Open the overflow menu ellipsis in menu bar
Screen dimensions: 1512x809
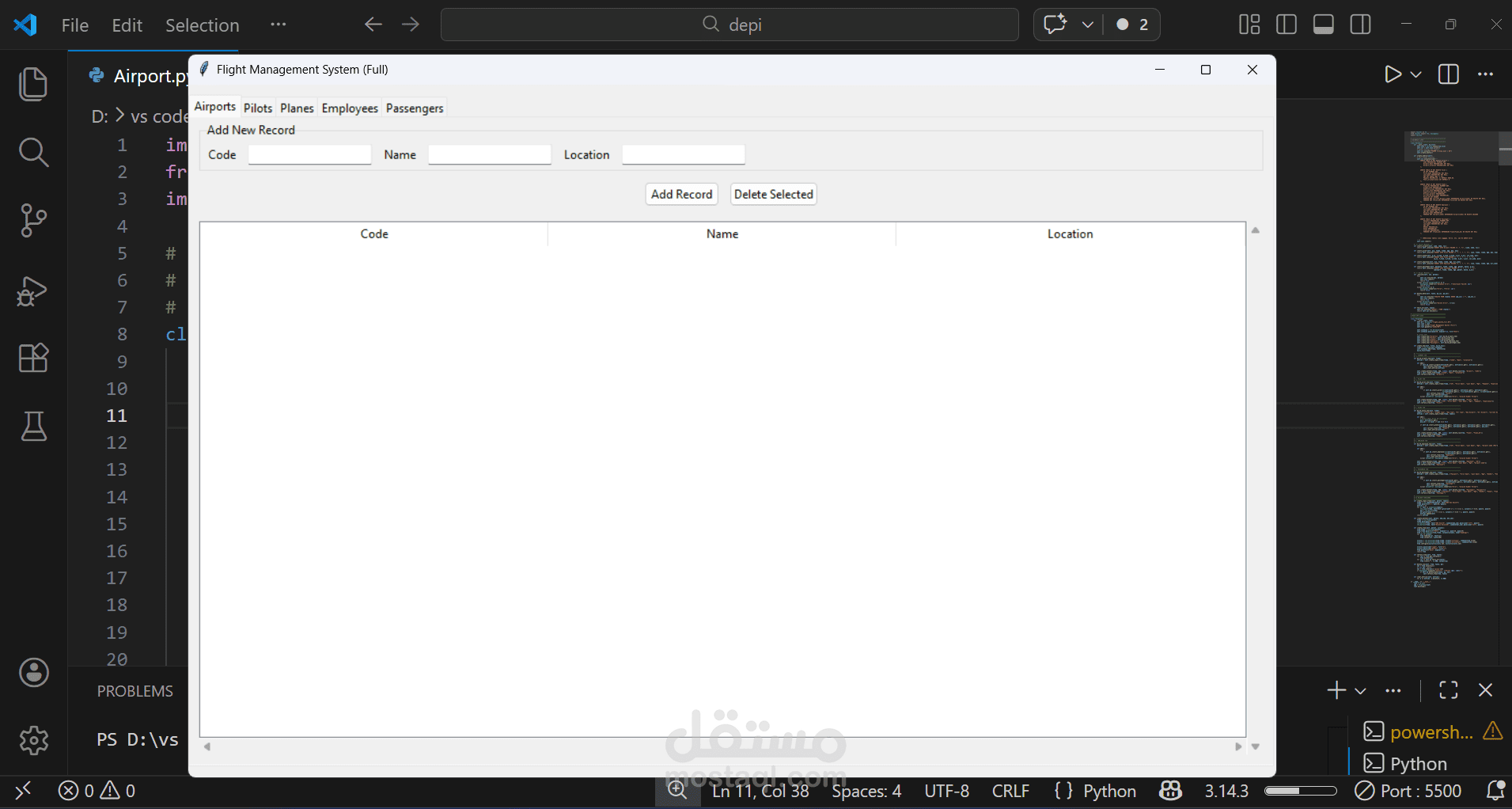click(x=278, y=25)
